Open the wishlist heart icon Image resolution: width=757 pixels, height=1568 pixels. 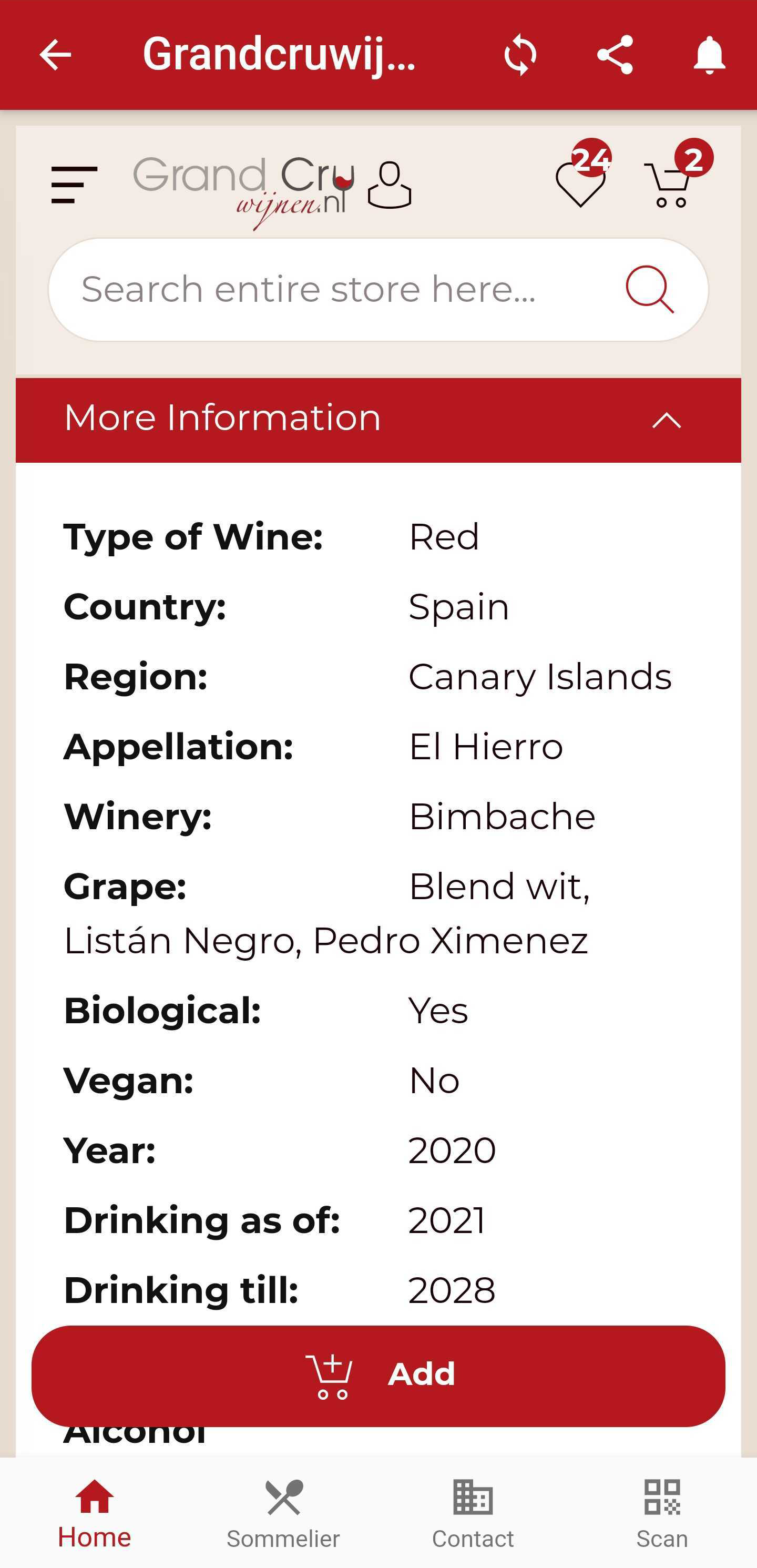580,182
